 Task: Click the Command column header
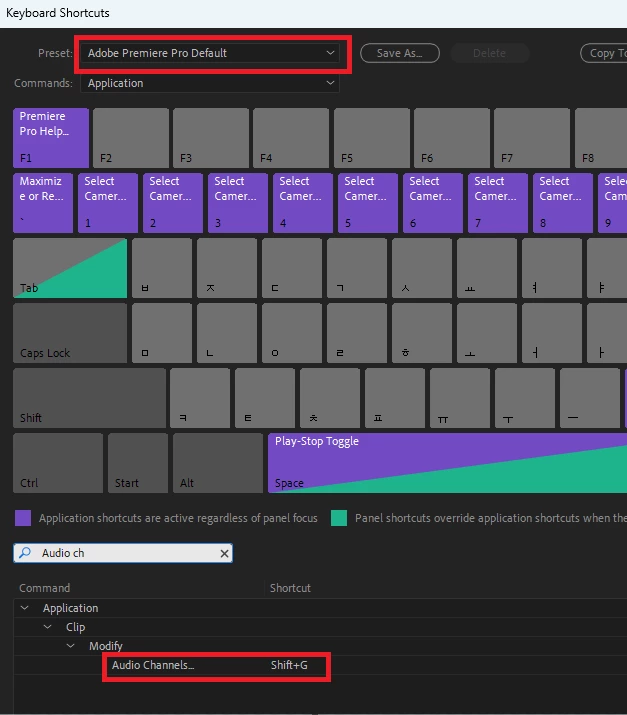coord(45,588)
